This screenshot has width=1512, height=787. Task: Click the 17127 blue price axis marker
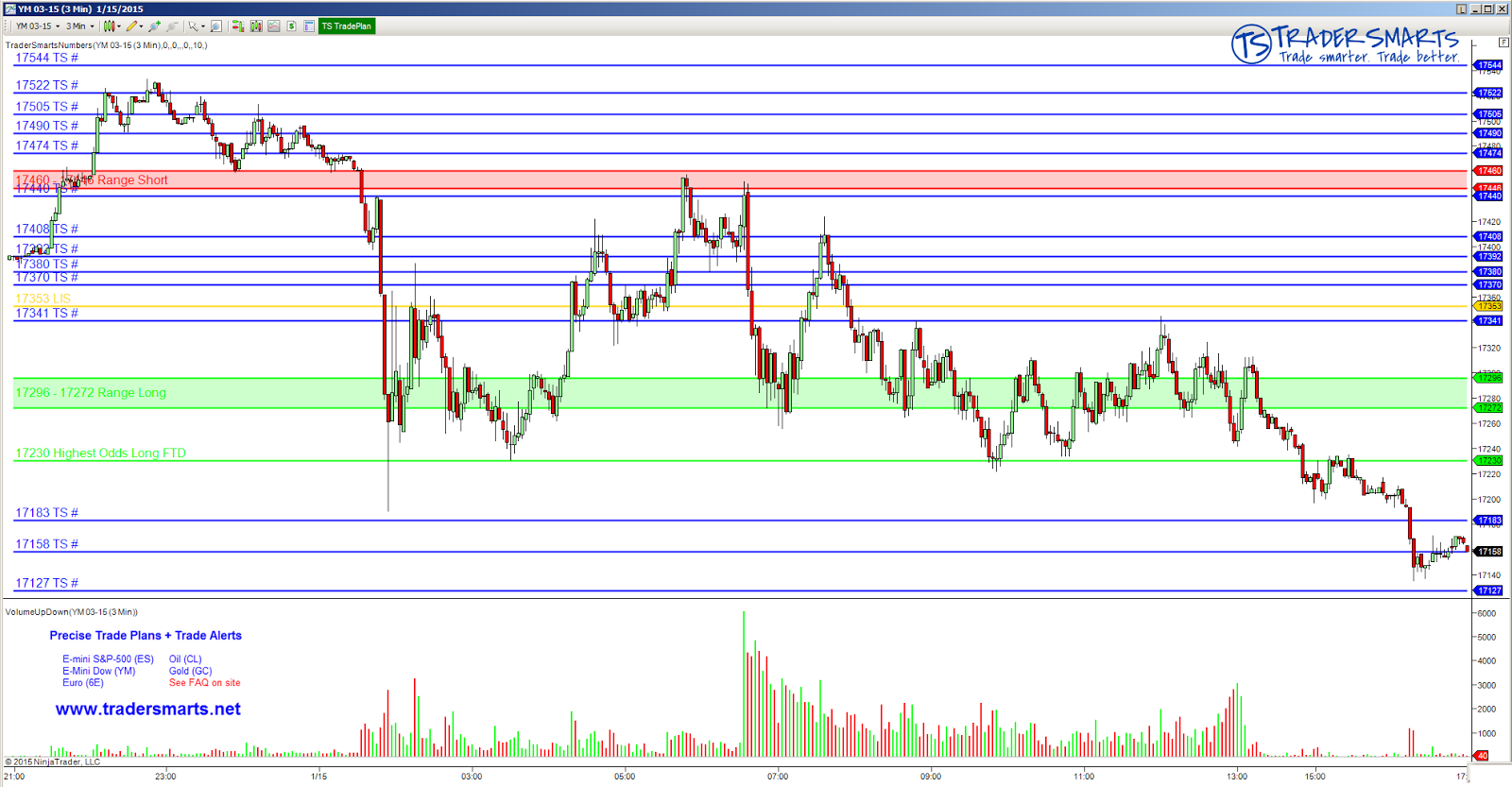point(1489,590)
